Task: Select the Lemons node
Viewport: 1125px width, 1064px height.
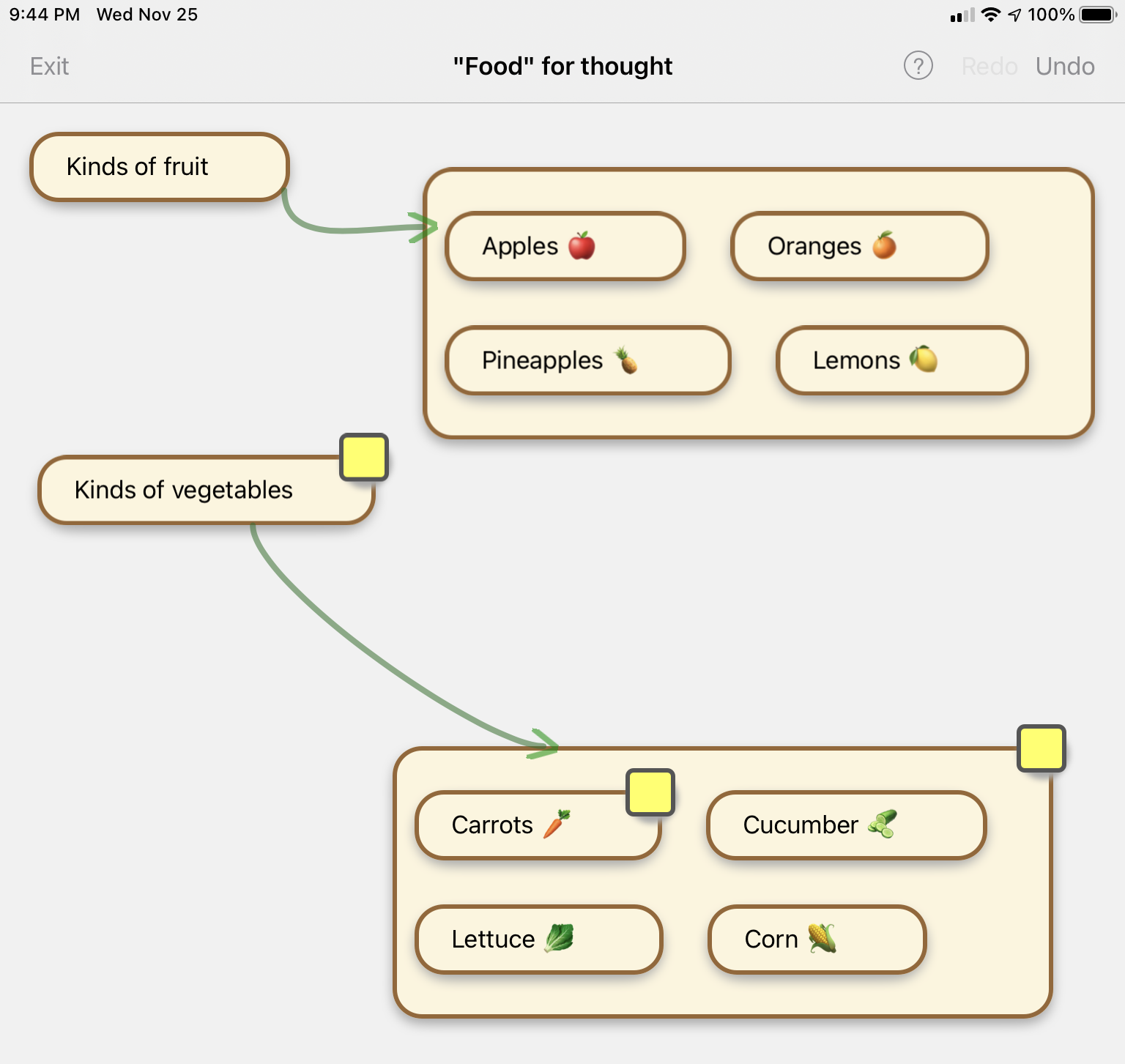Action: pyautogui.click(x=902, y=360)
